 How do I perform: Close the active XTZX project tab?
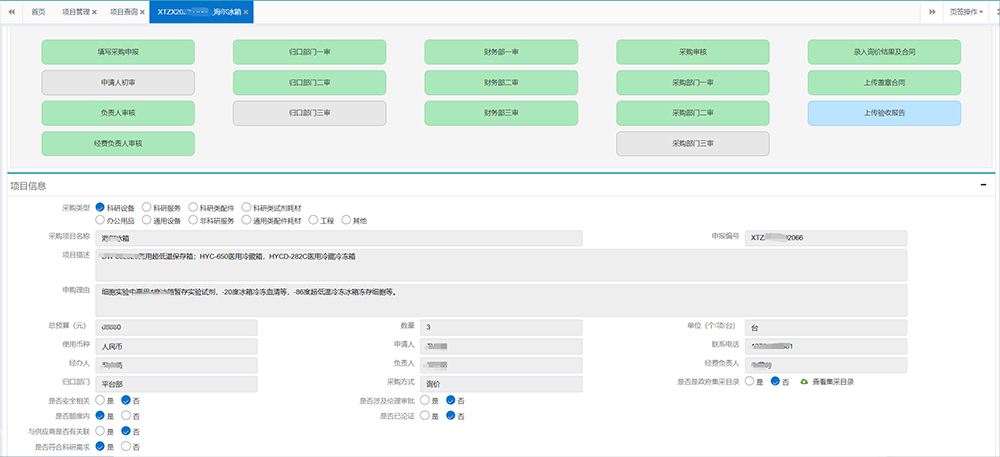click(247, 12)
